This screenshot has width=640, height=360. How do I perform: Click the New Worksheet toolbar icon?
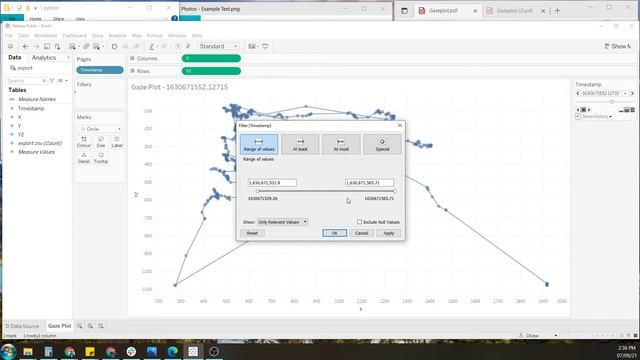pos(72,47)
